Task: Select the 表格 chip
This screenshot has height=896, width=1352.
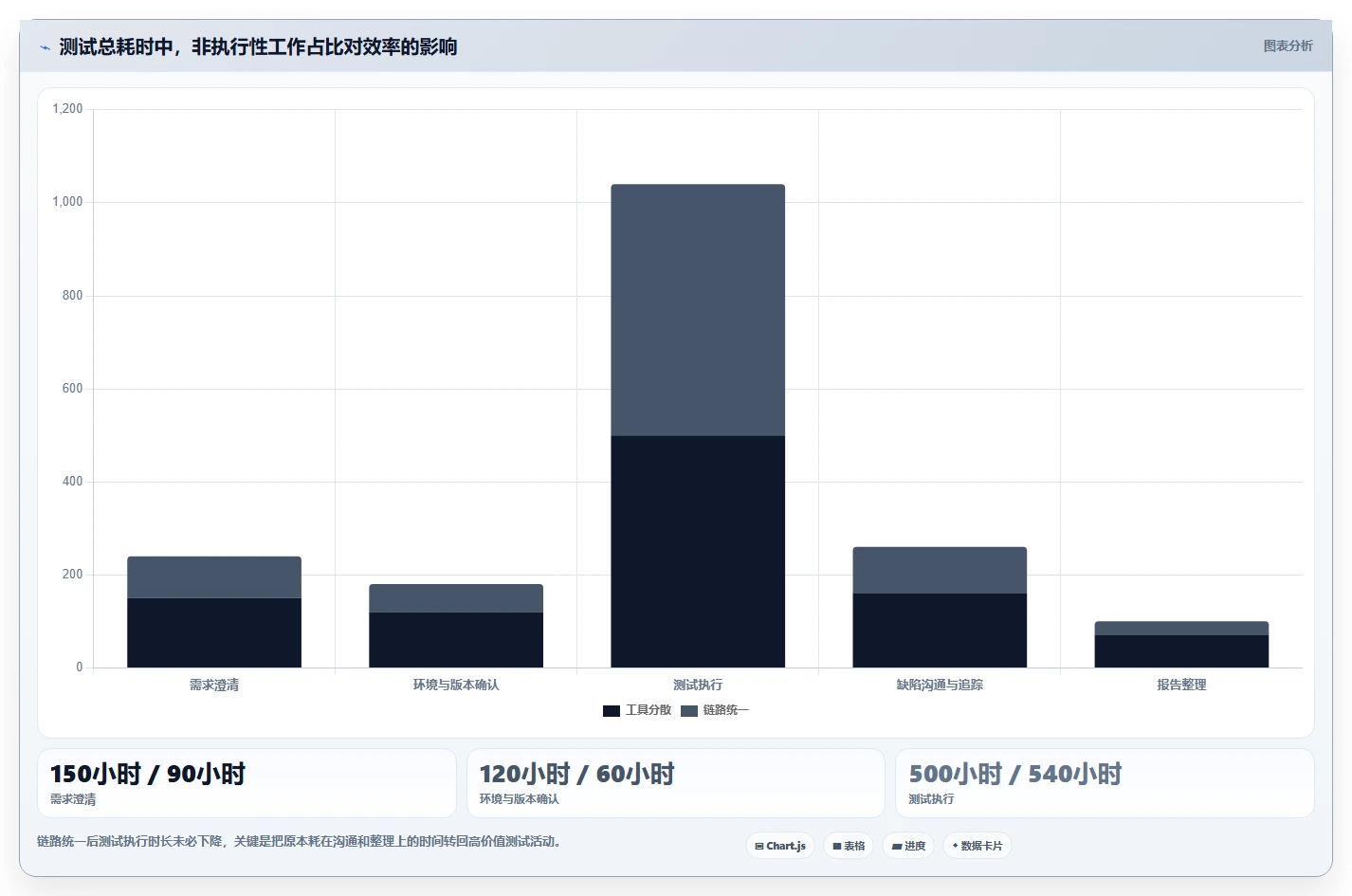Action: pyautogui.click(x=849, y=846)
